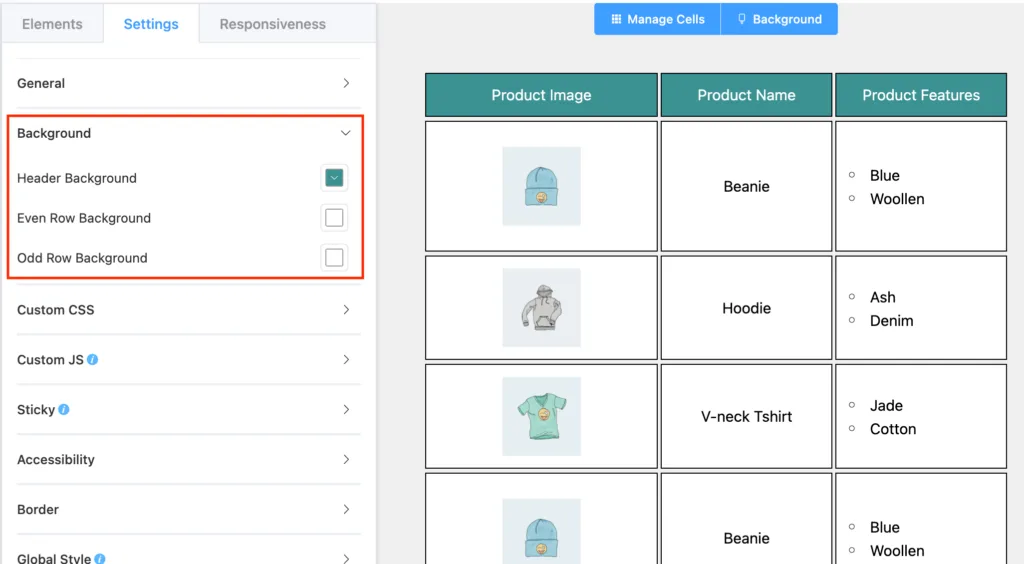Viewport: 1024px width, 564px height.
Task: Select the green V-neck Tshirt image
Action: point(541,416)
